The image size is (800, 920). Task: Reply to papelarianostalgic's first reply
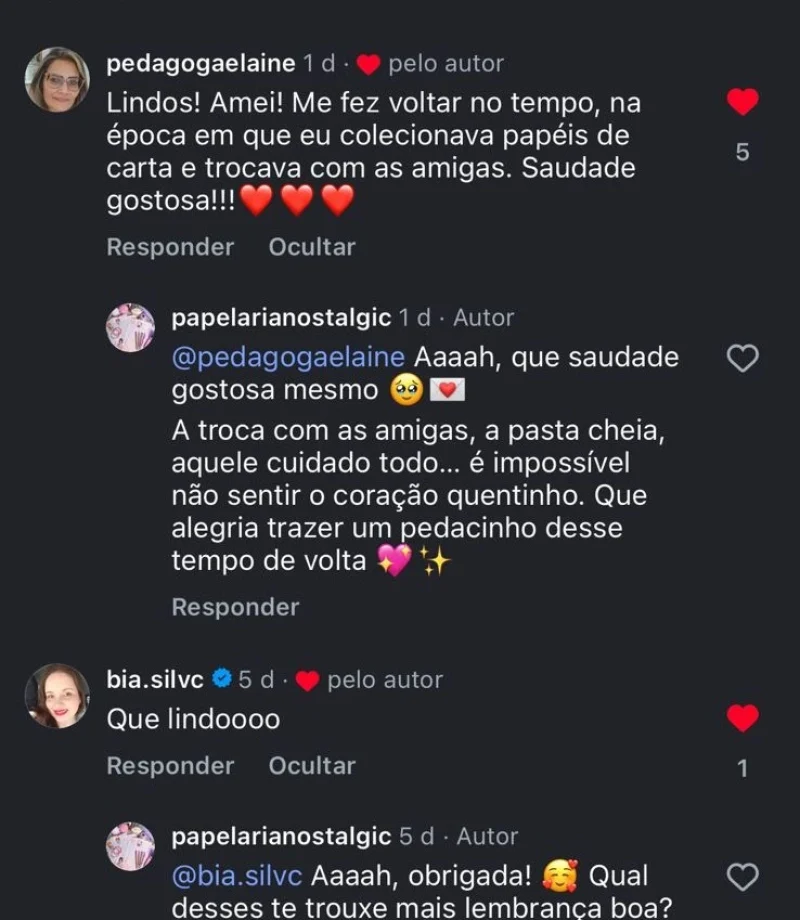pyautogui.click(x=235, y=607)
